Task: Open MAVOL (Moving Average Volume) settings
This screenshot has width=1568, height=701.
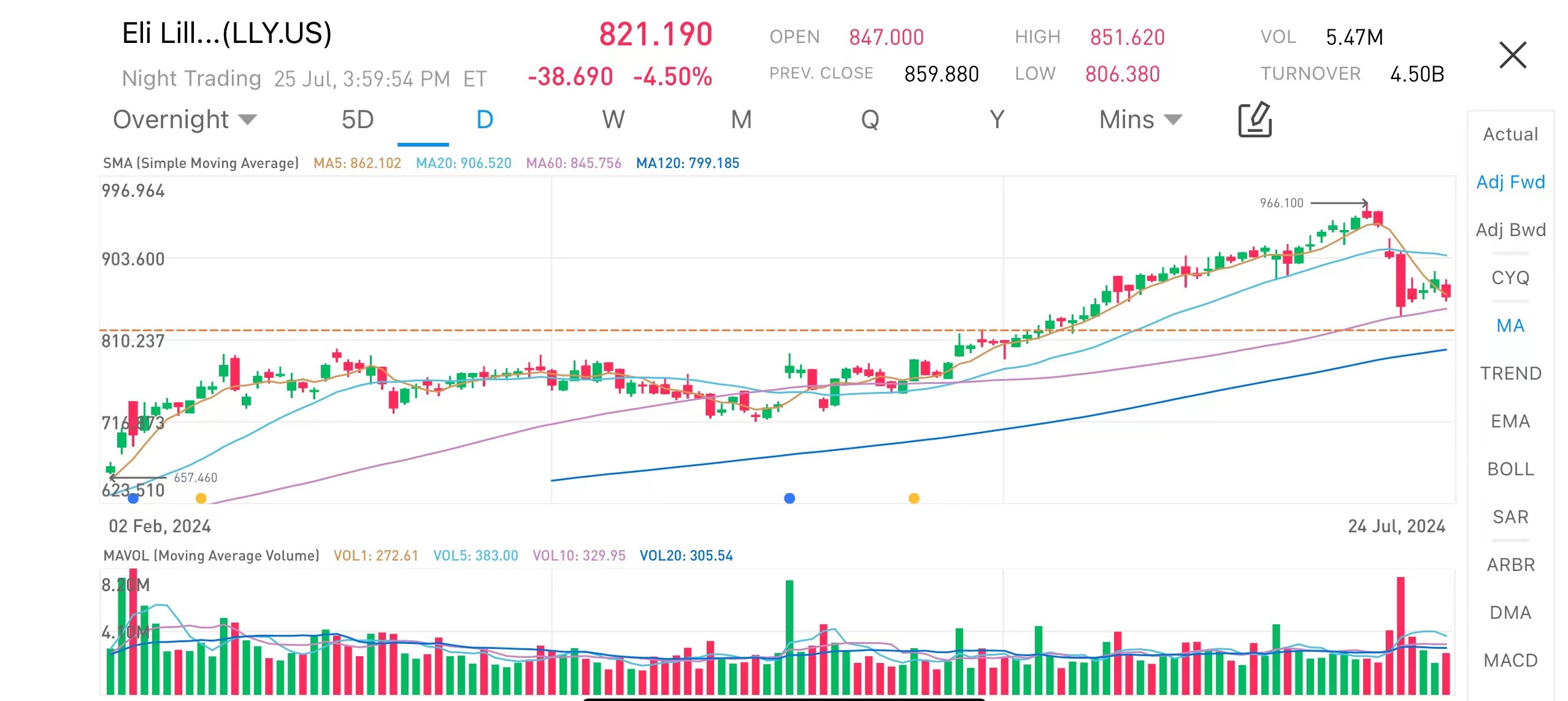Action: pyautogui.click(x=211, y=556)
